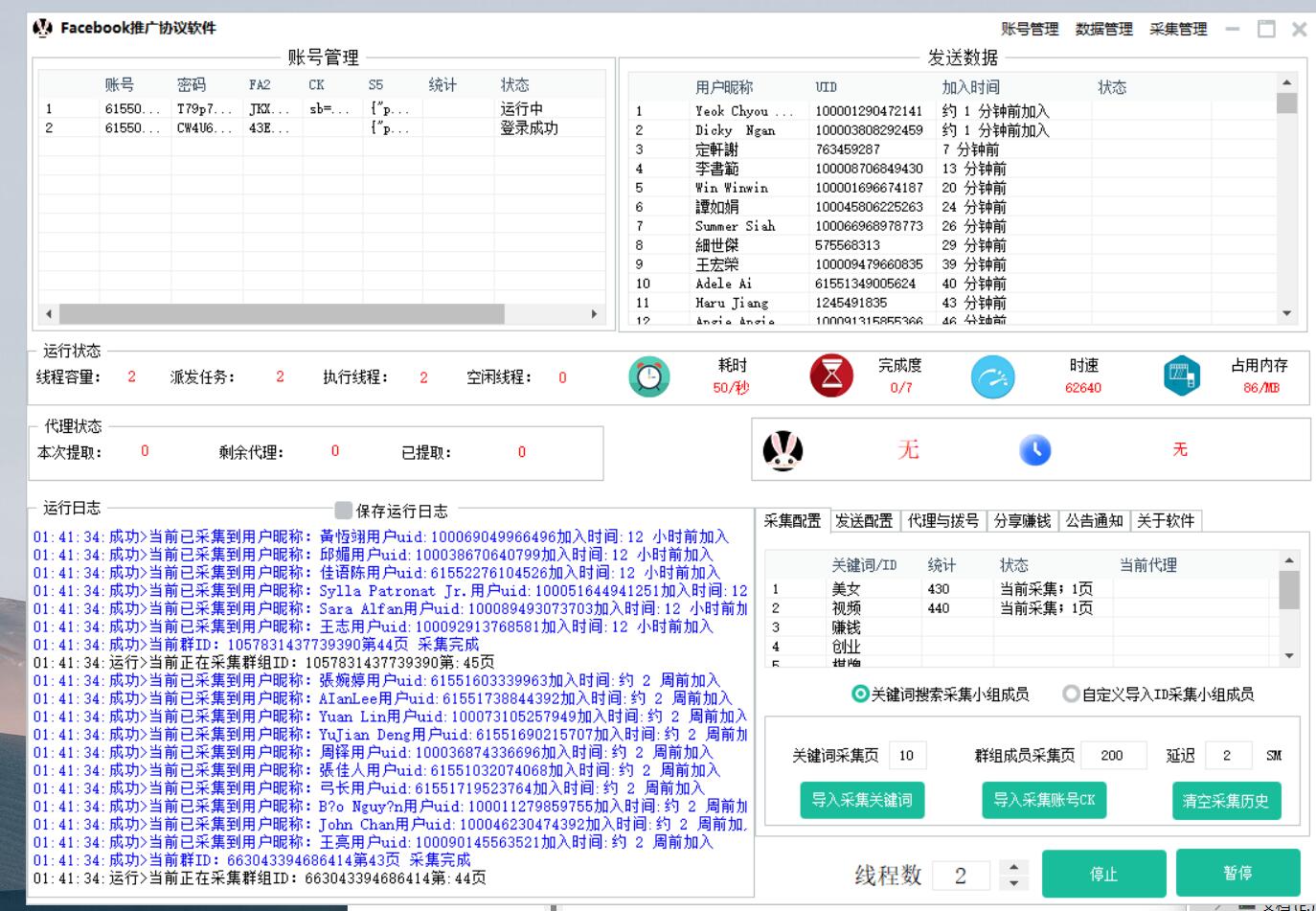Click the memory chip 占用内存 icon

(x=1180, y=376)
